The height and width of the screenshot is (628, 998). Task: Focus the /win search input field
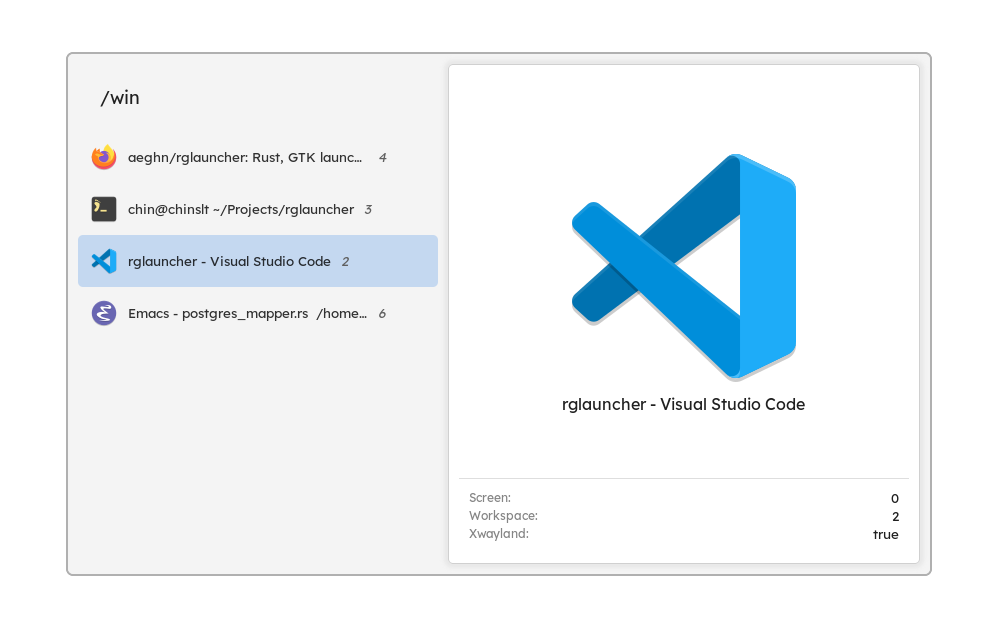point(258,98)
